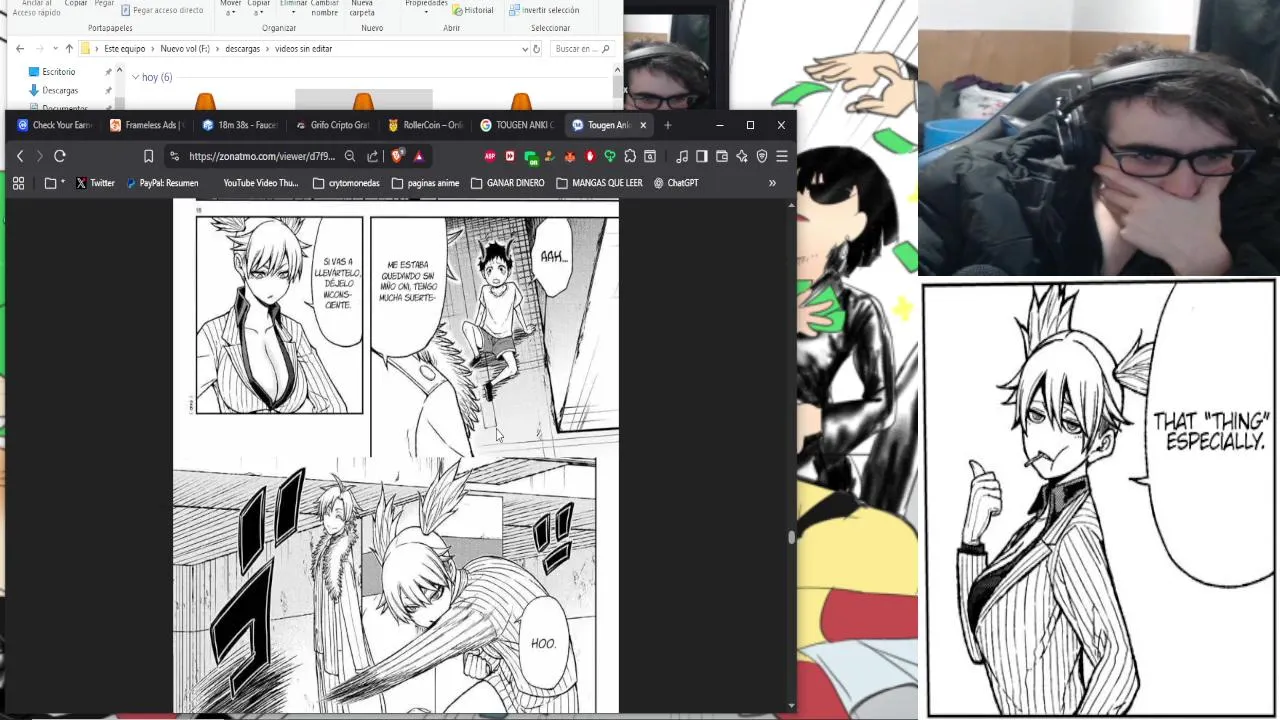Viewport: 1280px width, 720px height.
Task: Click Pegar acceso directo in Explorer ribbon
Action: coord(162,10)
